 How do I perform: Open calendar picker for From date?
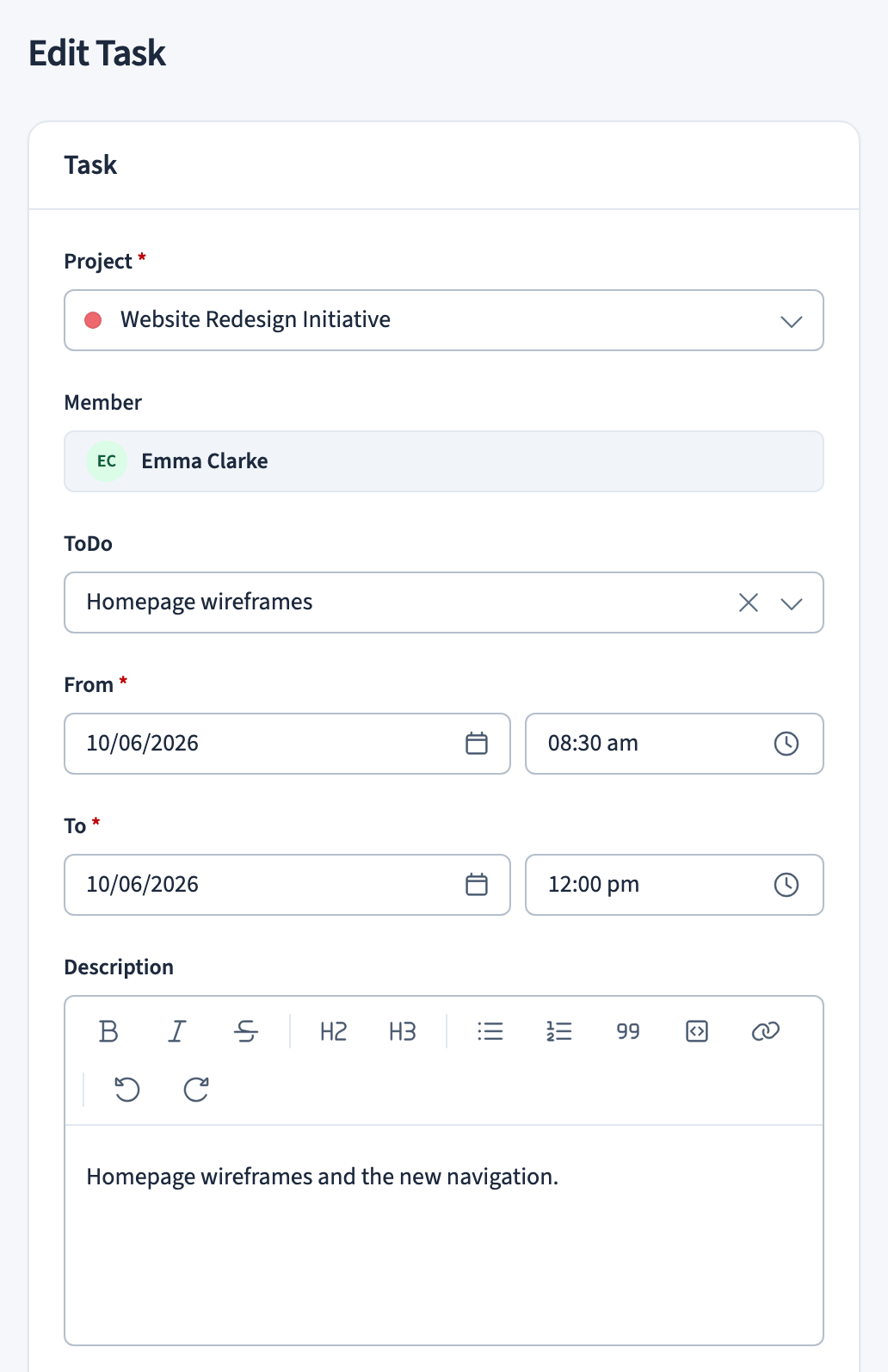pos(477,744)
